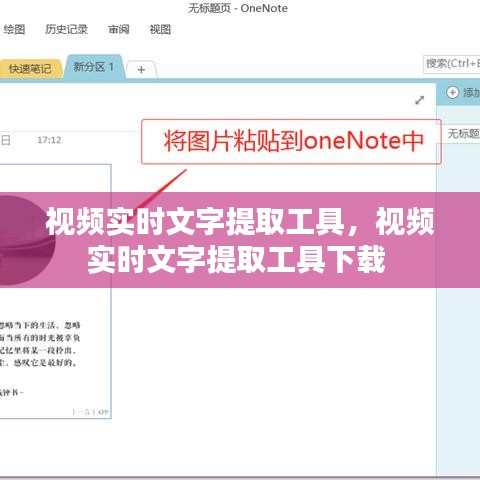The image size is (480, 480).
Task: Open the 无标题页 entry in the page list
Action: (x=463, y=134)
